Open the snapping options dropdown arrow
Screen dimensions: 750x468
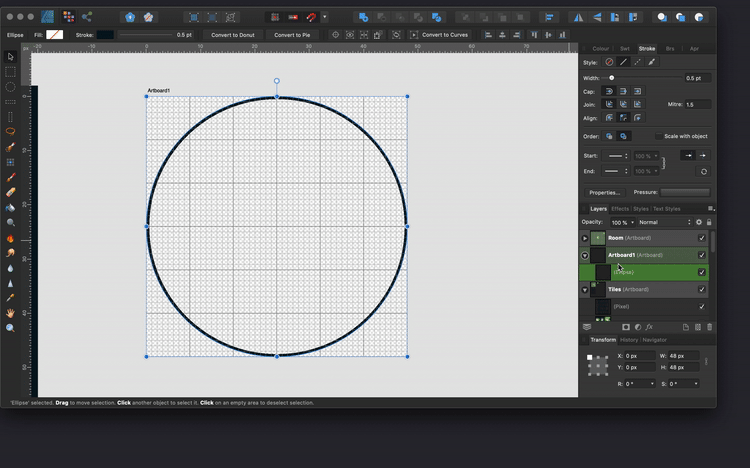(324, 17)
